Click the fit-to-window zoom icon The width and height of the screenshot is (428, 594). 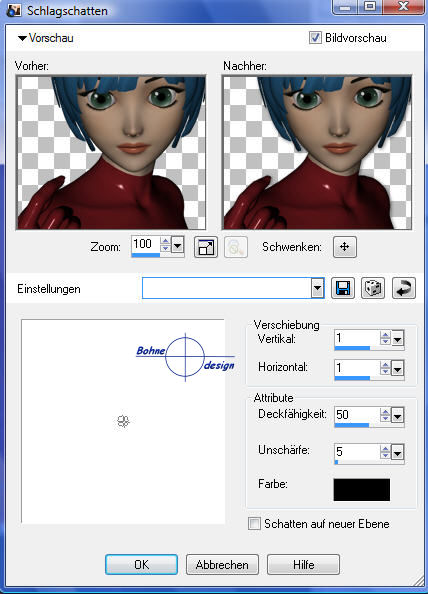206,247
